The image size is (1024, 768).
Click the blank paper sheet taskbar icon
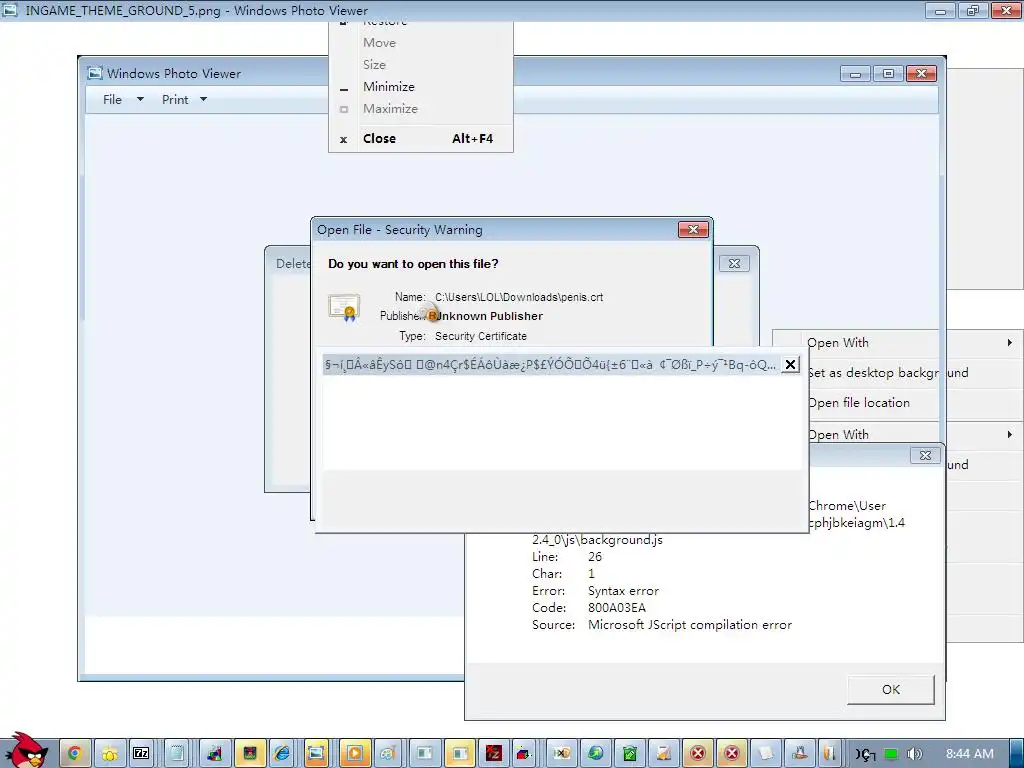[765, 754]
